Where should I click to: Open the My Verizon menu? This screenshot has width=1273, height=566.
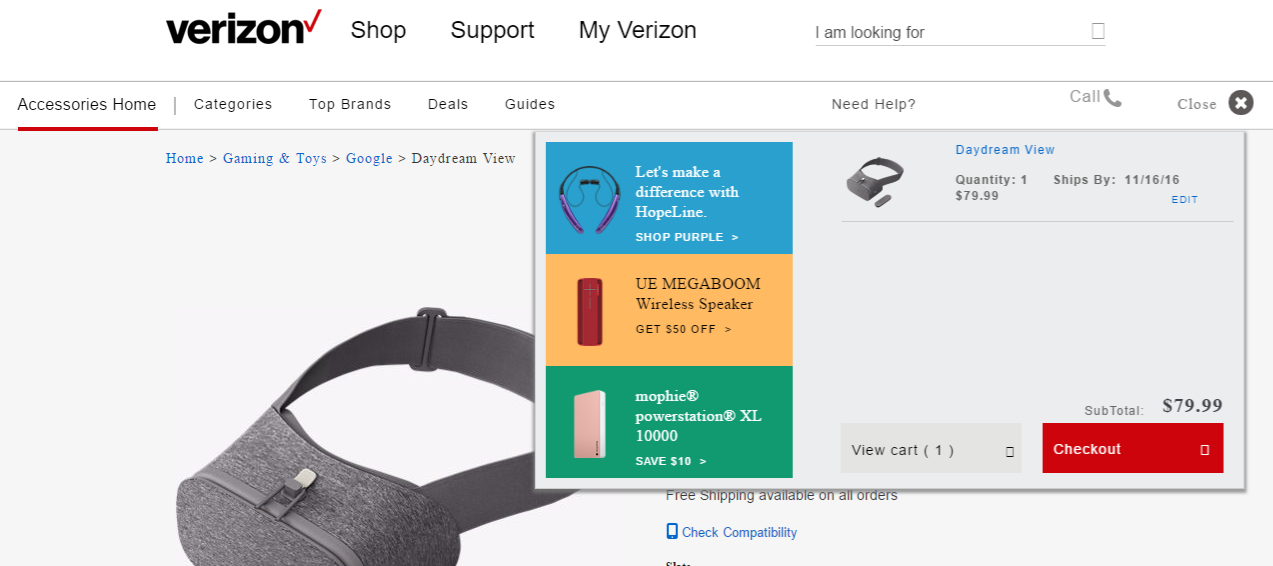coord(637,31)
